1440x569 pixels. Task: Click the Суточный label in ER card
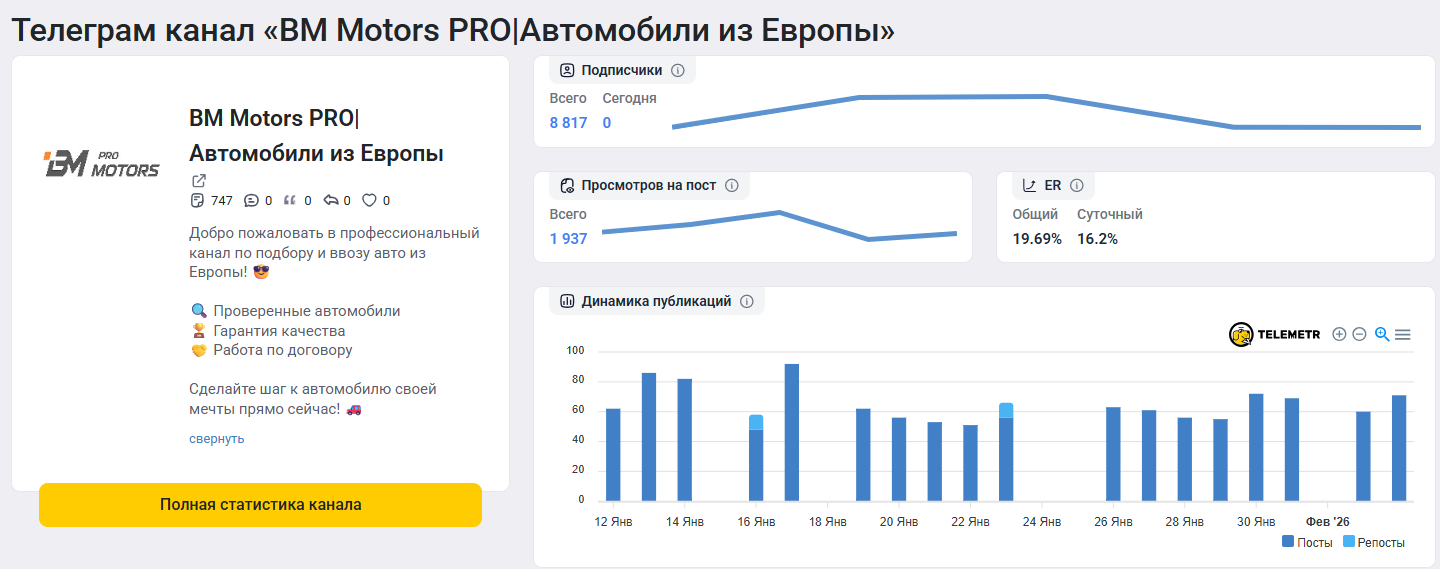coord(1110,214)
